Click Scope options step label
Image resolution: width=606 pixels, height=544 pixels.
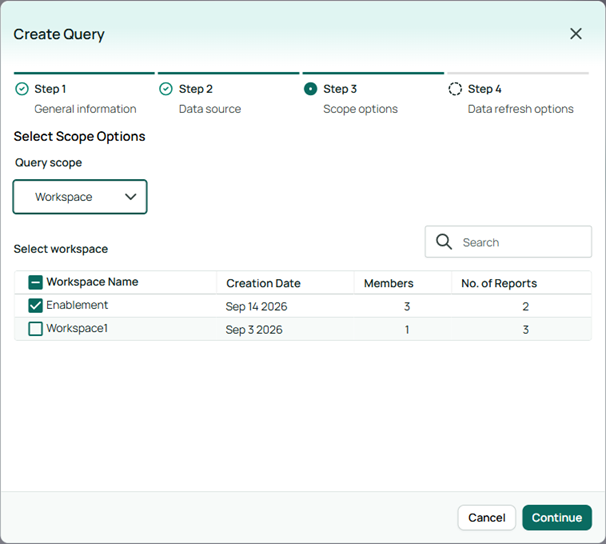pos(360,109)
